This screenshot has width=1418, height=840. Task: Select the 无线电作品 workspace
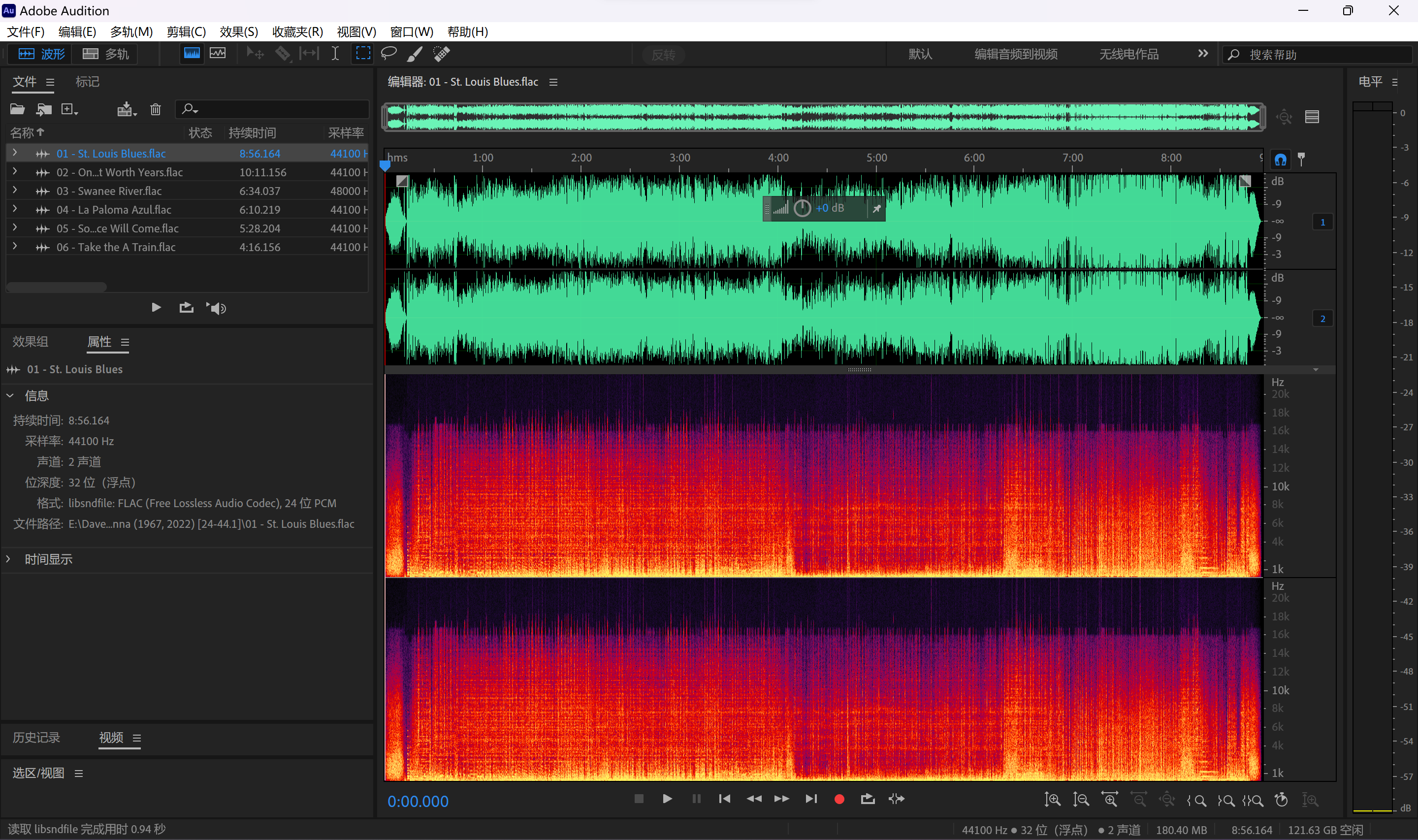click(1128, 54)
